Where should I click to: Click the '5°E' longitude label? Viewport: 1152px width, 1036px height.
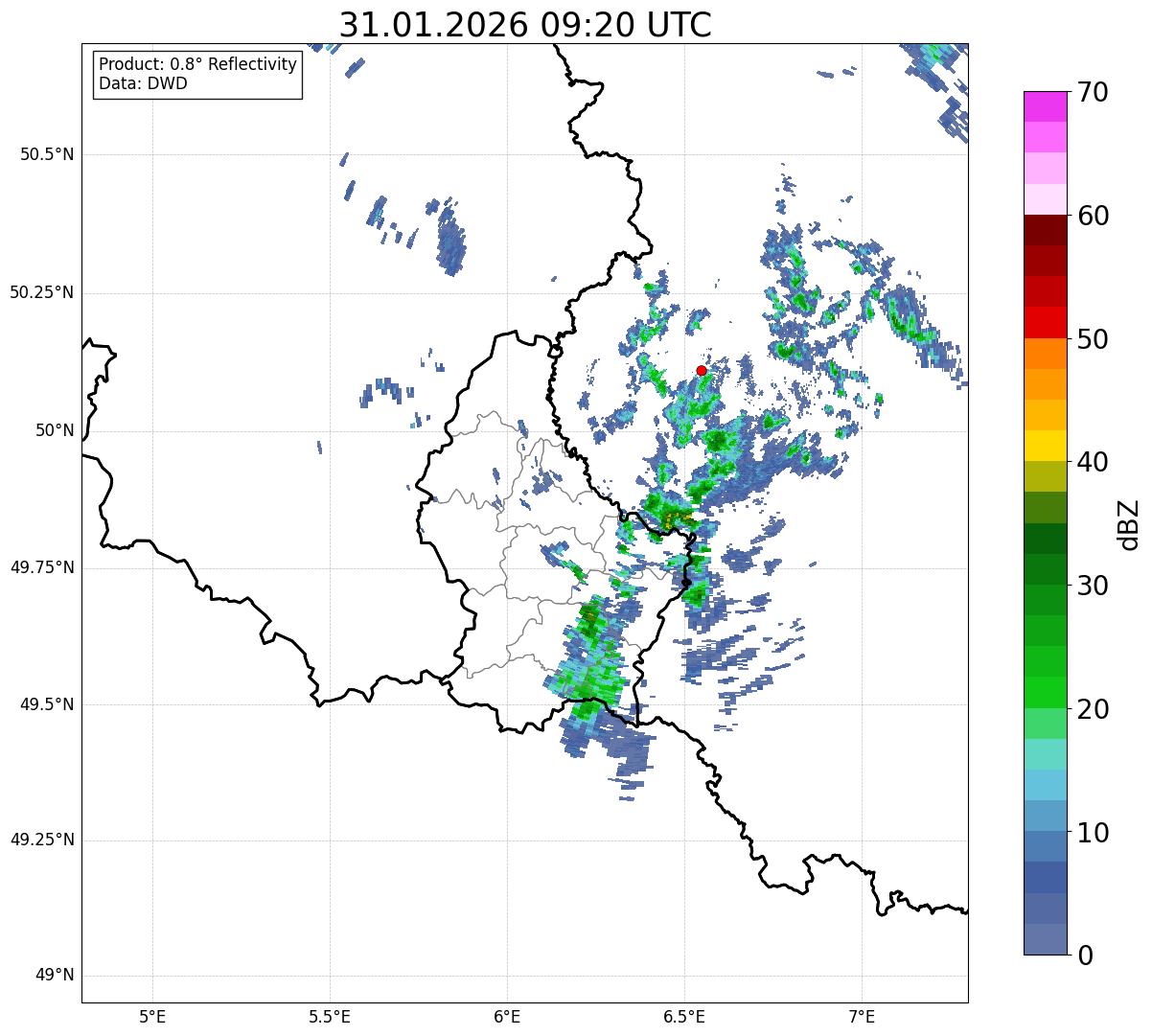click(x=152, y=1016)
